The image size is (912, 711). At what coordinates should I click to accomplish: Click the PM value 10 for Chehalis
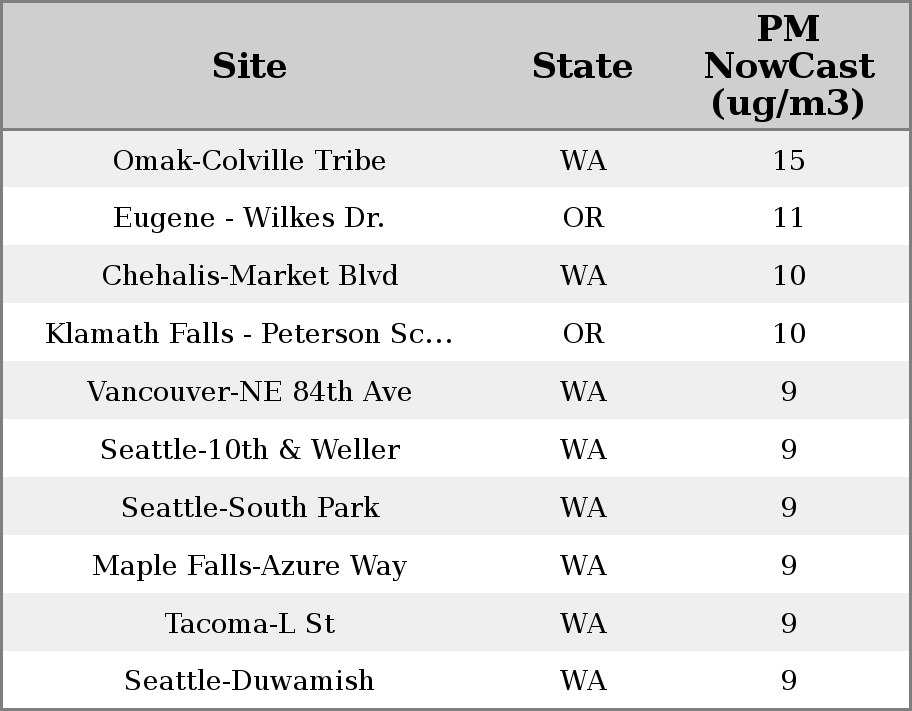tap(788, 276)
